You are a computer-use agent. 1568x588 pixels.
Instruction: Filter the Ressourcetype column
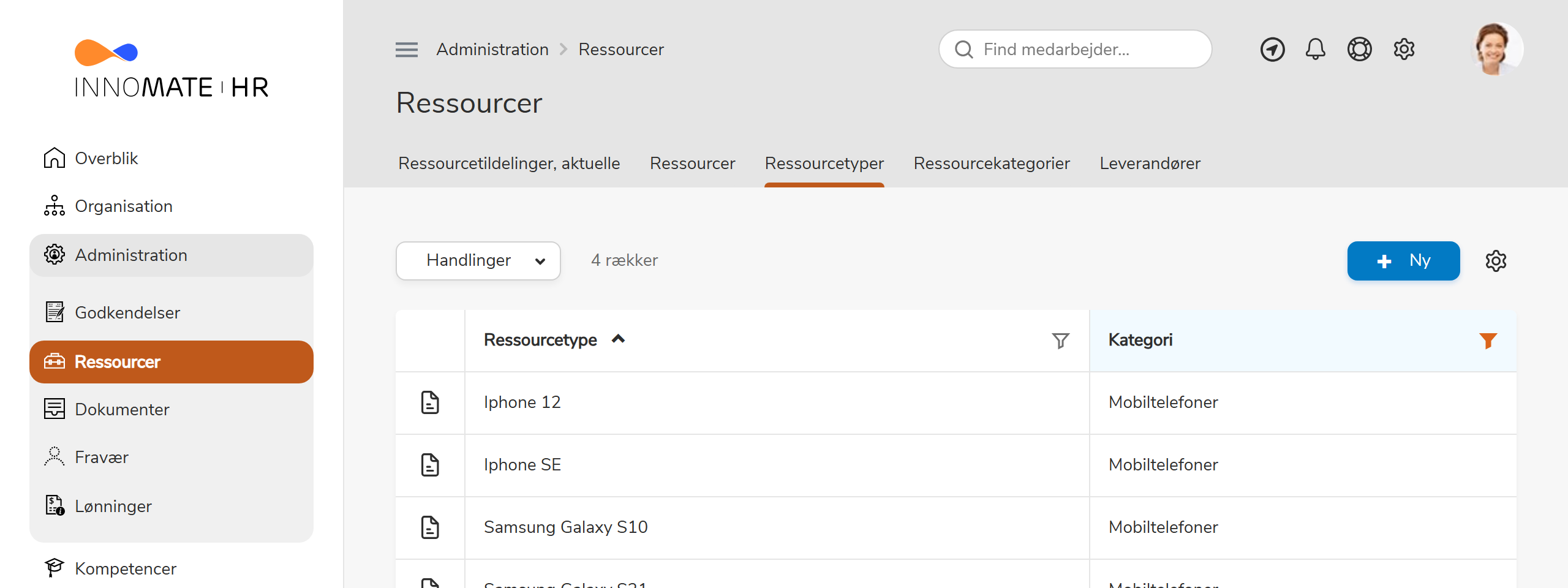click(1060, 341)
